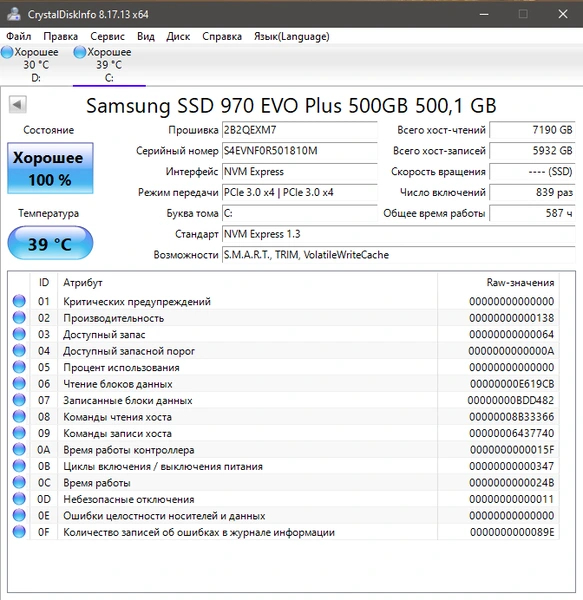The width and height of the screenshot is (583, 600).
Task: Click the 39 °C temperature button
Action: [50, 243]
